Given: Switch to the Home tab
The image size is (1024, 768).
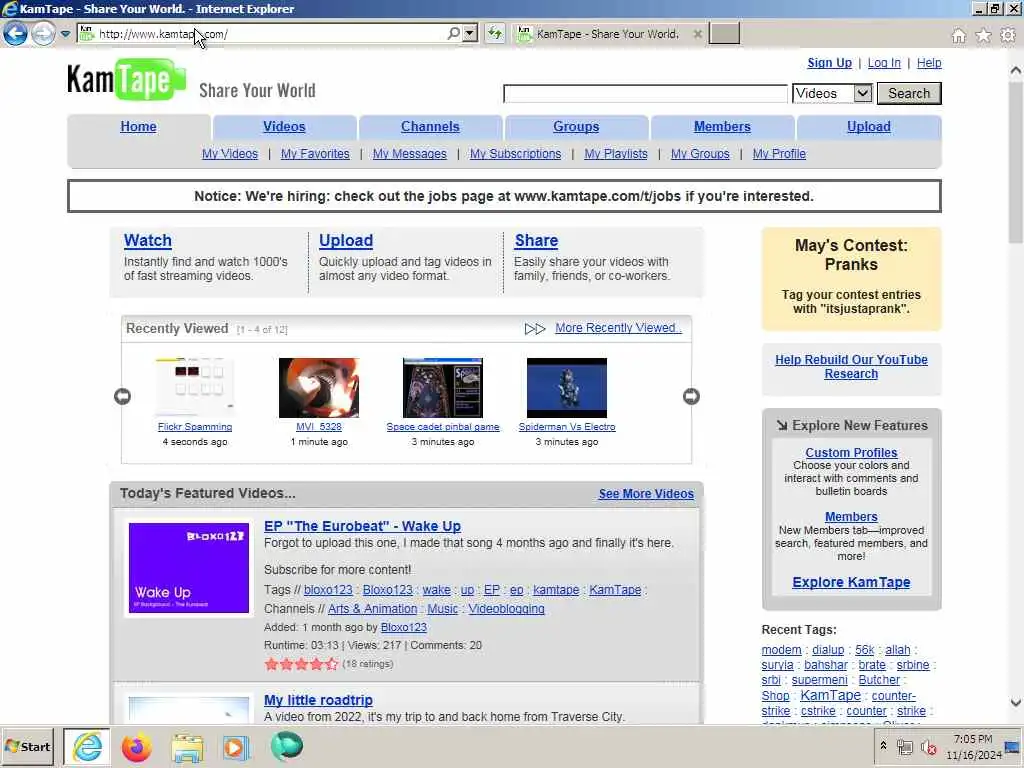Looking at the screenshot, I should coord(138,127).
